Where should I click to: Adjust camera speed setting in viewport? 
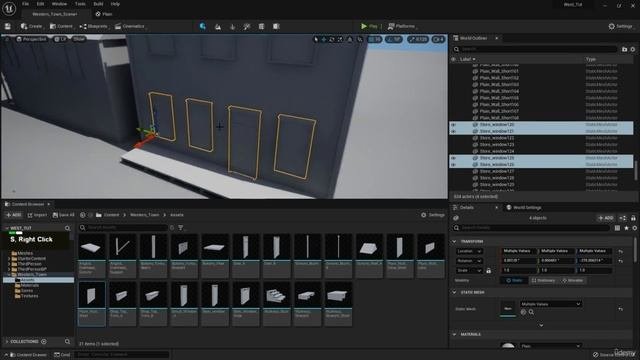click(x=439, y=40)
